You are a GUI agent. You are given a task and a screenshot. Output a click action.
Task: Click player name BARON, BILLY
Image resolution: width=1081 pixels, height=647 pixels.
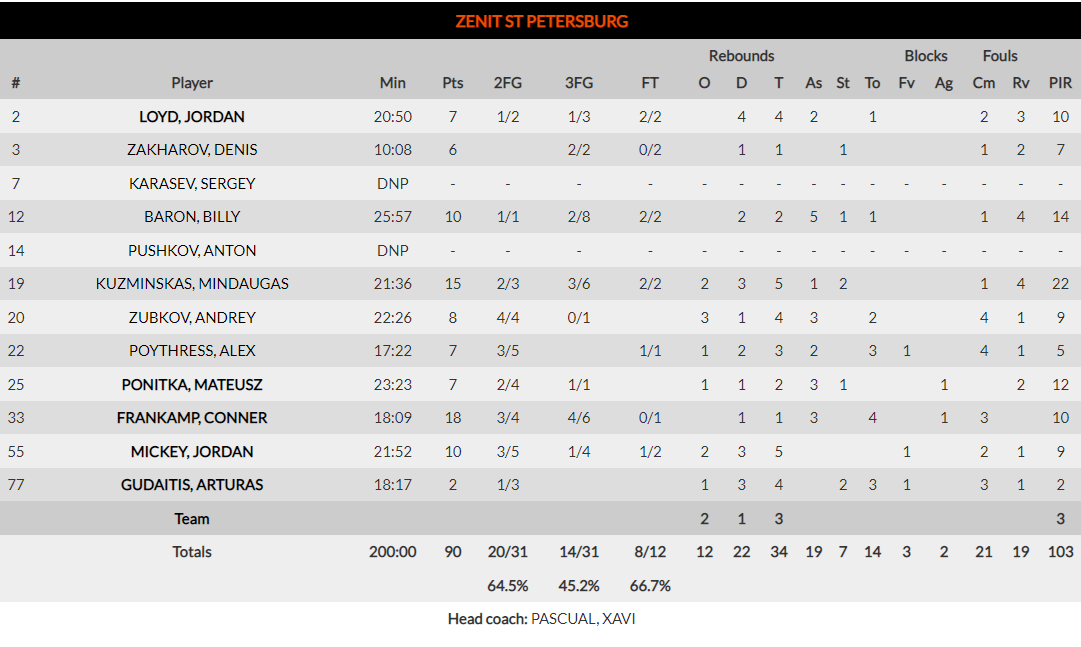(x=192, y=217)
